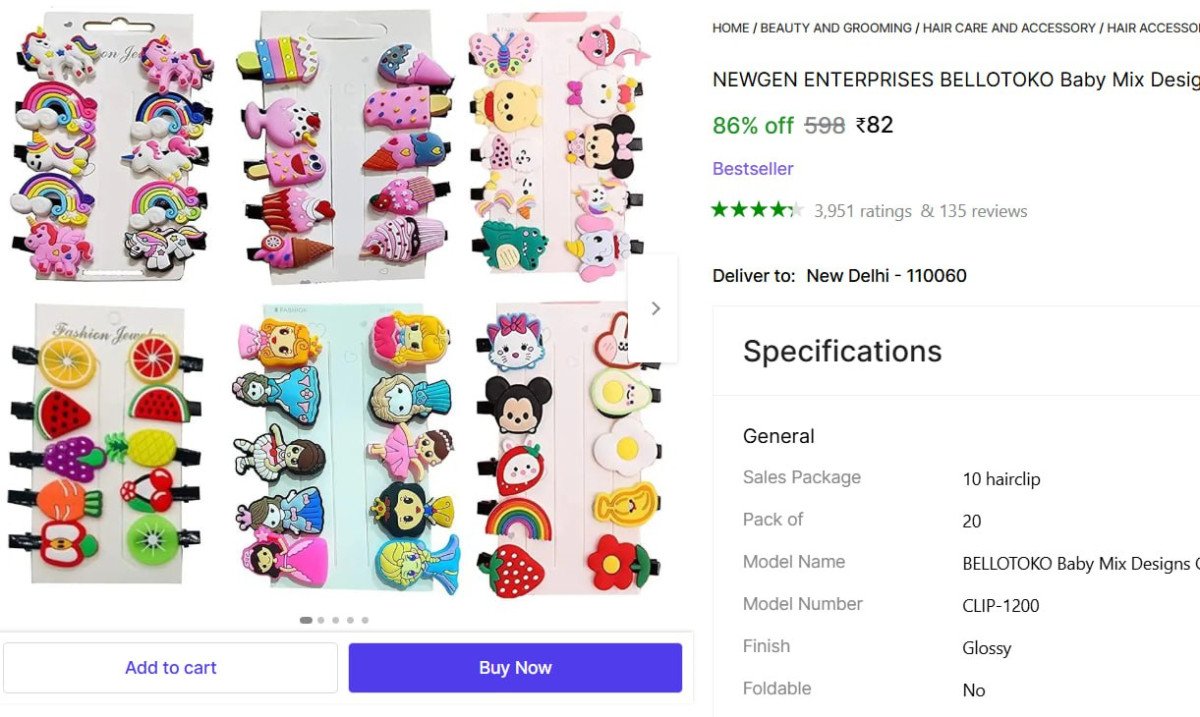
Task: Select the fruit hair clips card
Action: 108,443
